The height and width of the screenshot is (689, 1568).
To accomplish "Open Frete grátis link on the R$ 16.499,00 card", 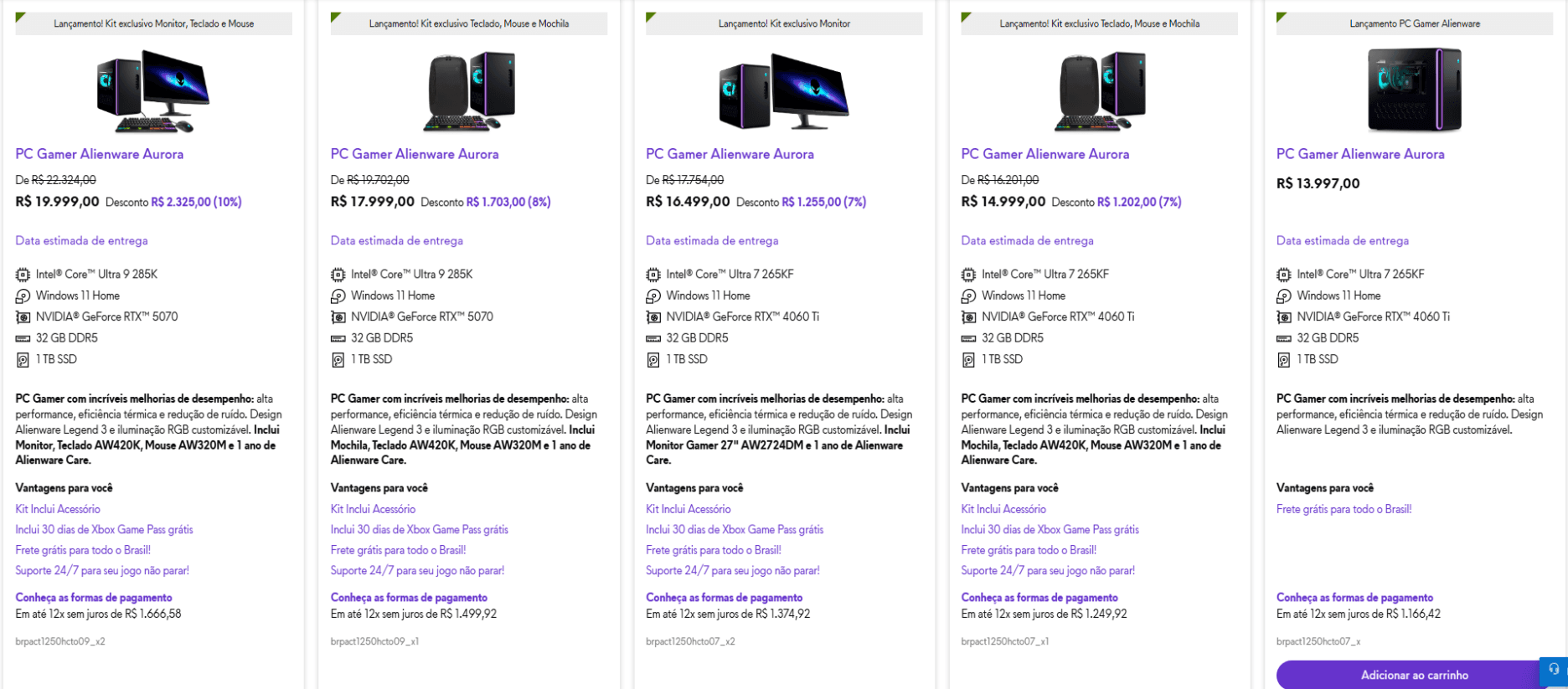I will [x=714, y=550].
